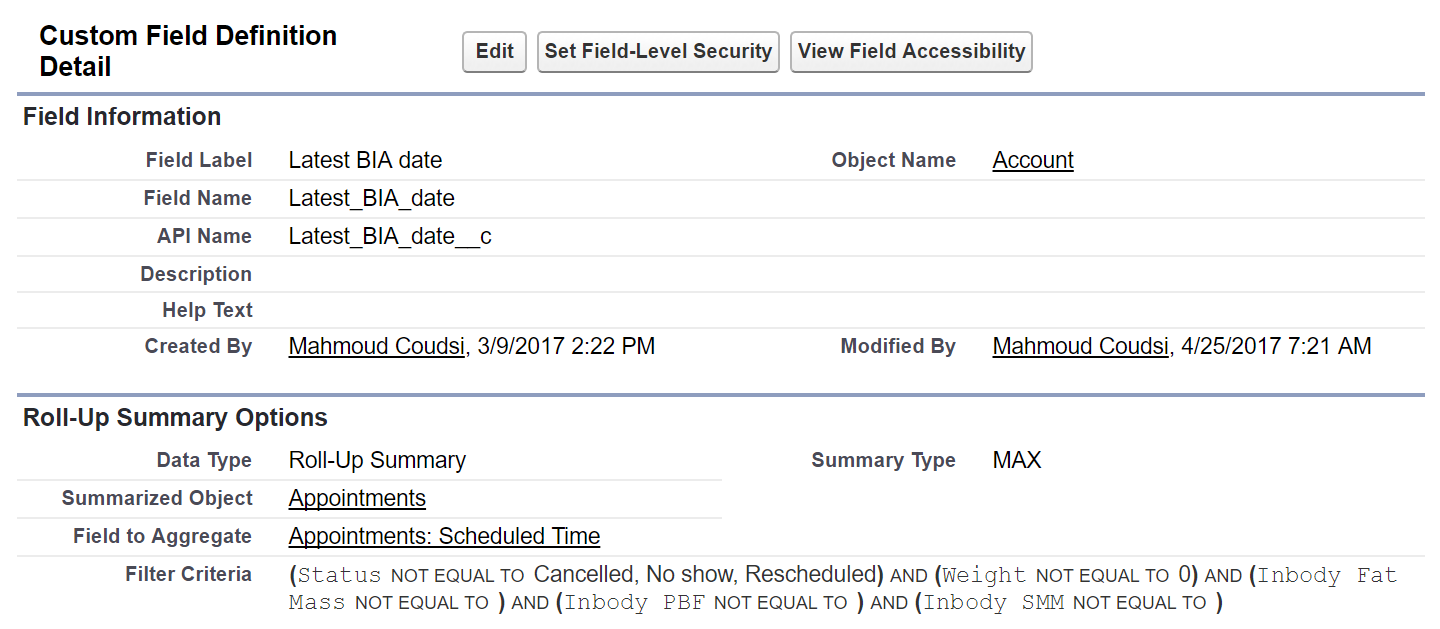This screenshot has width=1440, height=629.
Task: Click the Field to Aggregate label
Action: (x=162, y=536)
